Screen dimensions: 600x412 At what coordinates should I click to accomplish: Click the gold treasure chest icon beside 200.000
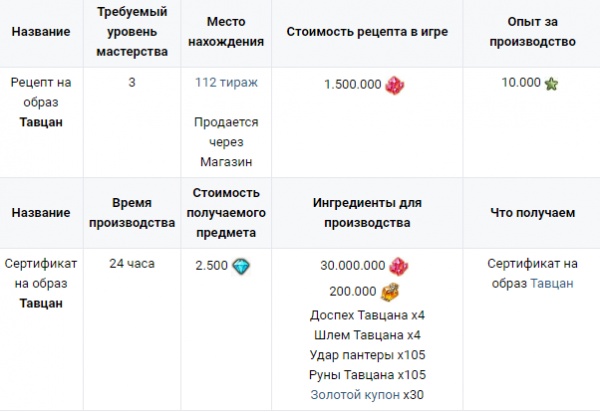tap(390, 292)
